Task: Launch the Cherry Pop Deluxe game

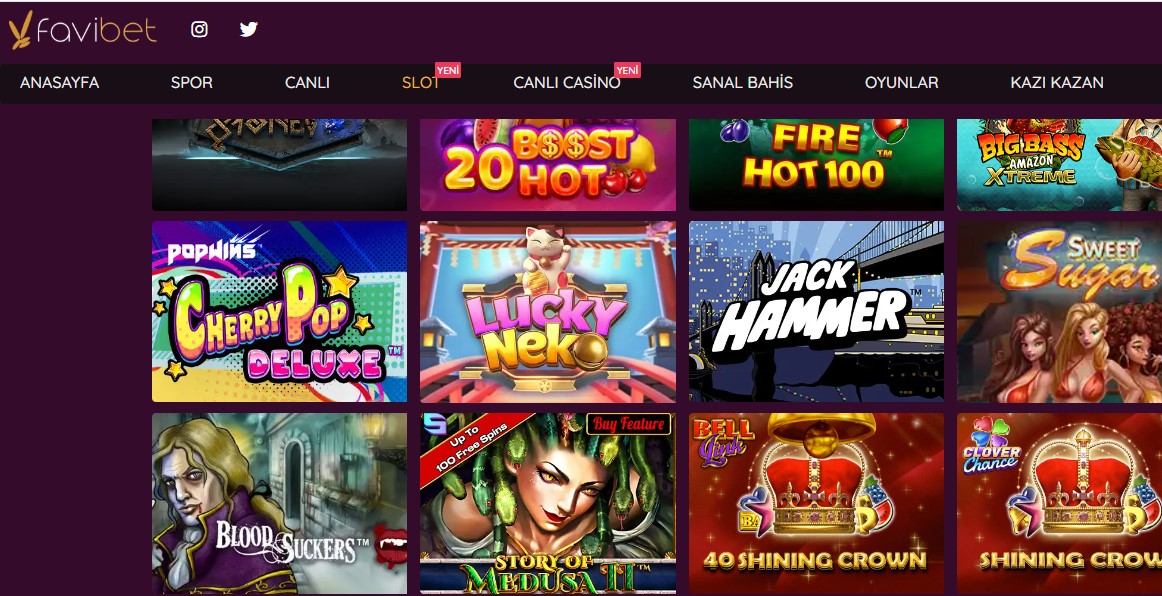Action: tap(279, 311)
